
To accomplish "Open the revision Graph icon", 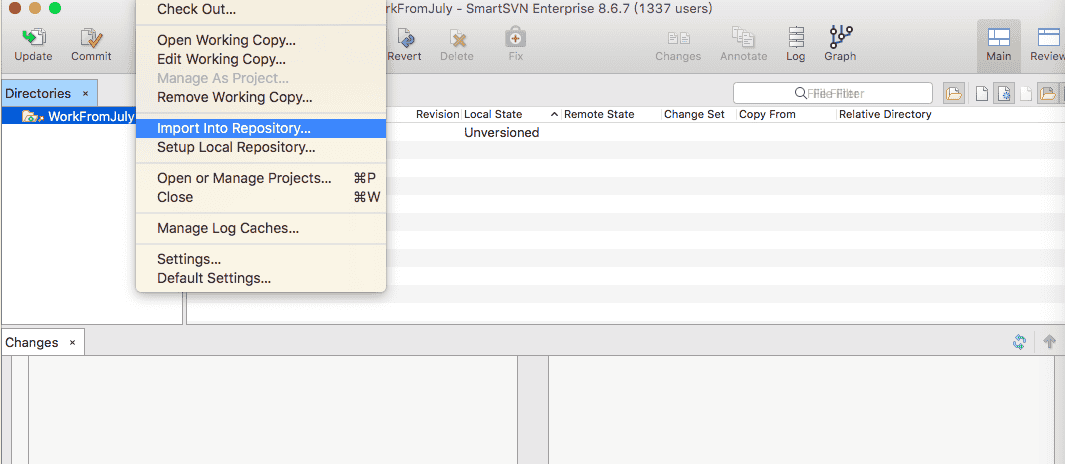I will coord(841,37).
